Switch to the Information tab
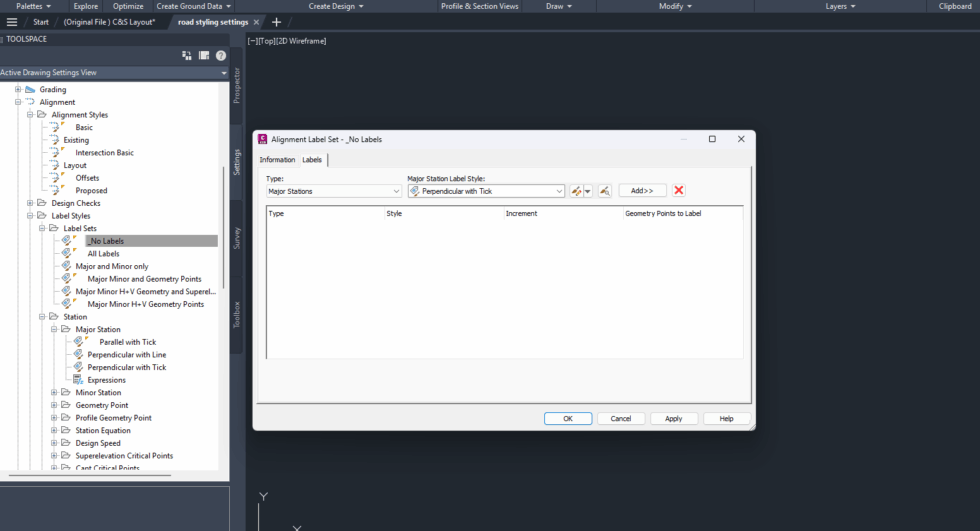This screenshot has height=531, width=980. coord(277,160)
